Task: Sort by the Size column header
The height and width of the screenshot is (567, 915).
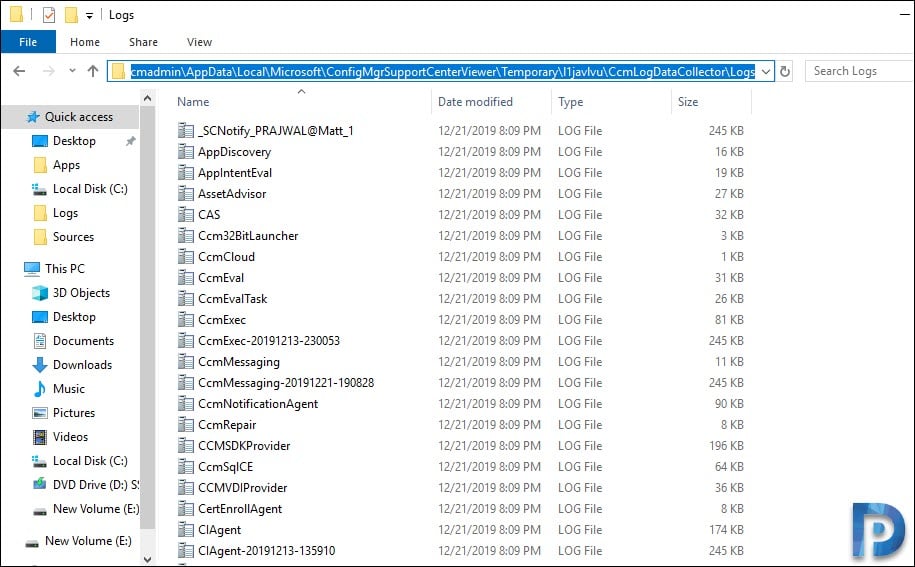Action: pyautogui.click(x=688, y=102)
